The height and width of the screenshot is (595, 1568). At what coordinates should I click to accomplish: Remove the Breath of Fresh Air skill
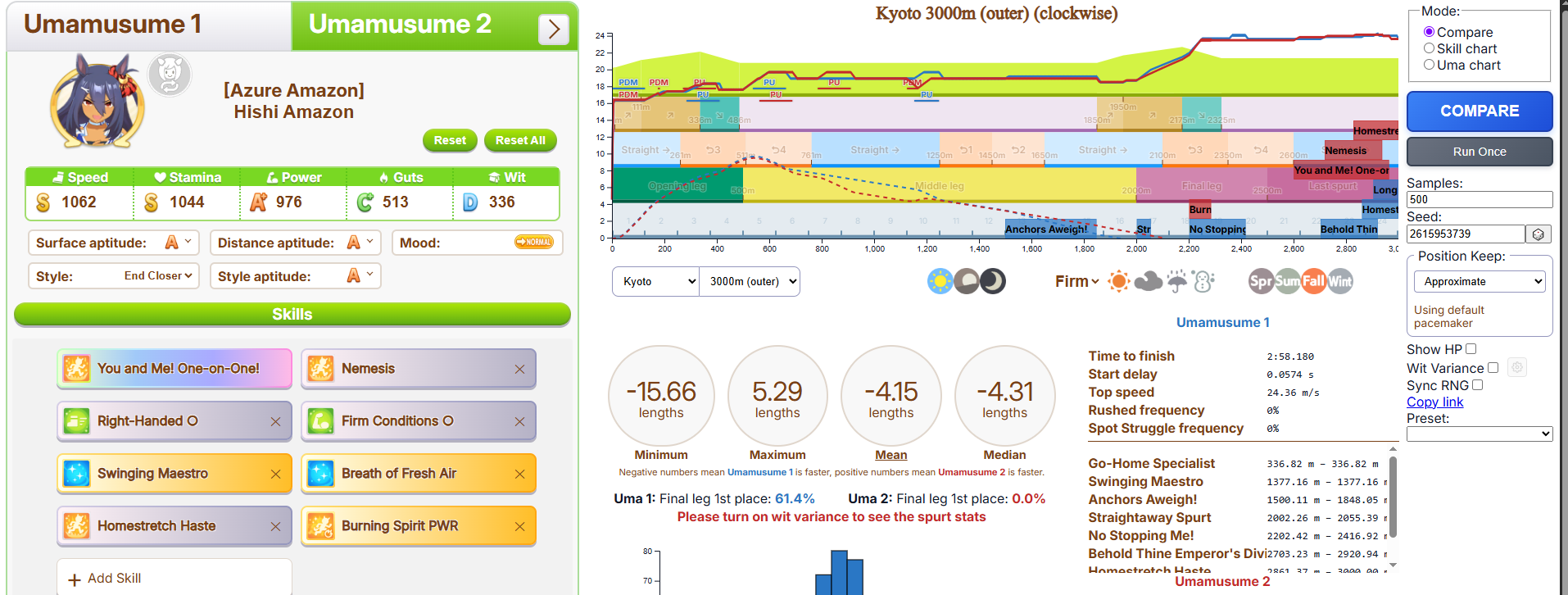click(519, 475)
